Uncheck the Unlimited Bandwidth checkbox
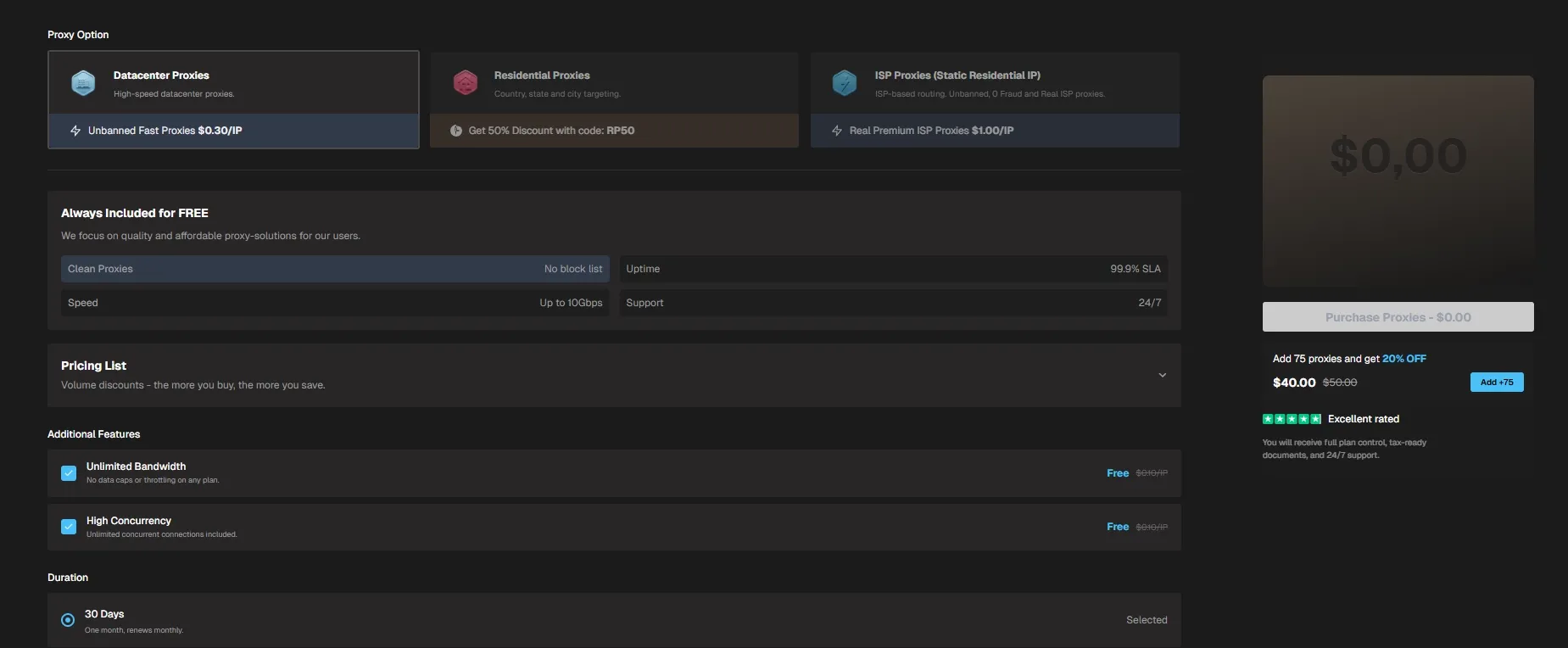This screenshot has width=1568, height=648. [69, 473]
